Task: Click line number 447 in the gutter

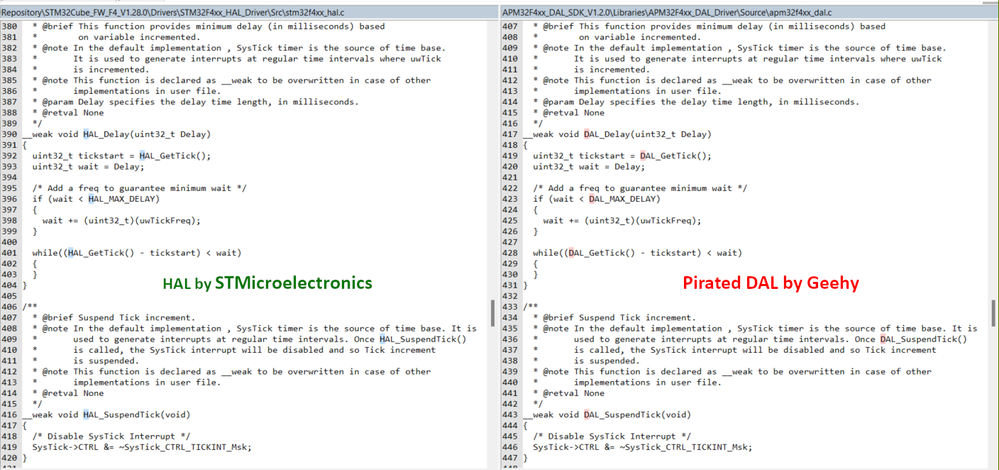Action: coord(510,458)
